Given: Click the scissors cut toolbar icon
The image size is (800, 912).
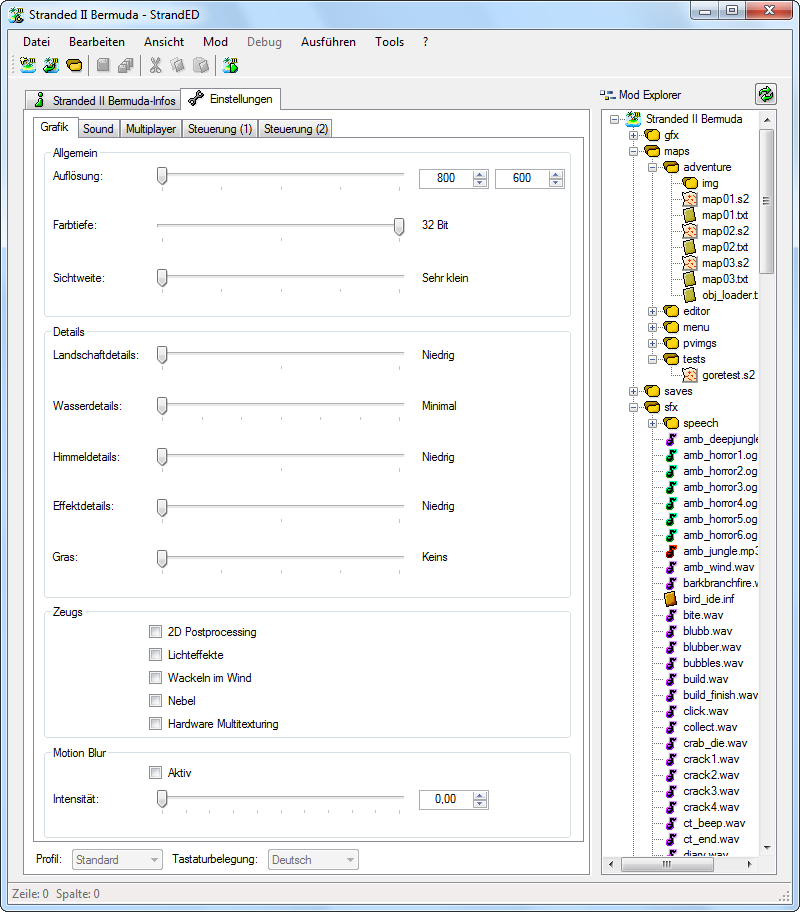Looking at the screenshot, I should point(155,65).
